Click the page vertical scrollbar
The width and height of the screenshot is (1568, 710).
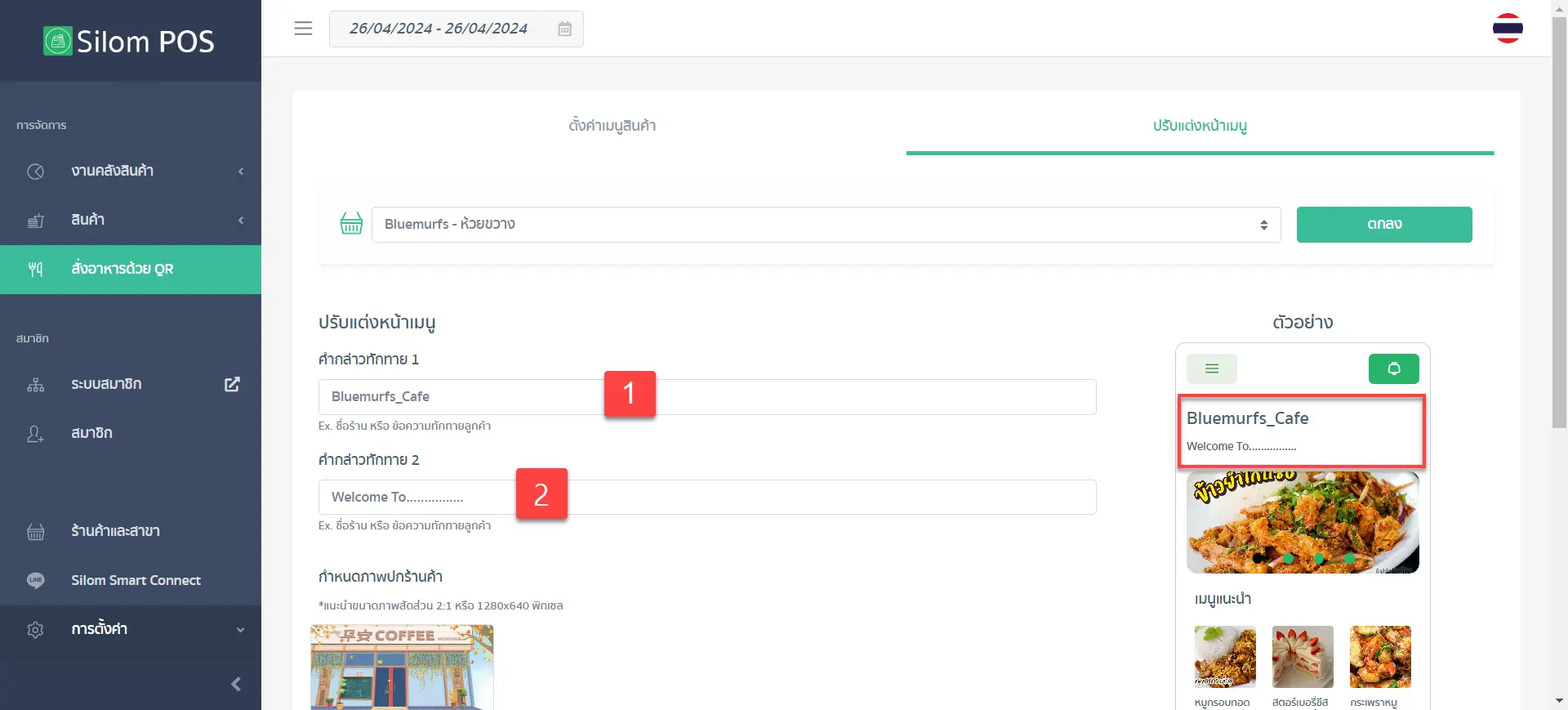[x=1559, y=221]
